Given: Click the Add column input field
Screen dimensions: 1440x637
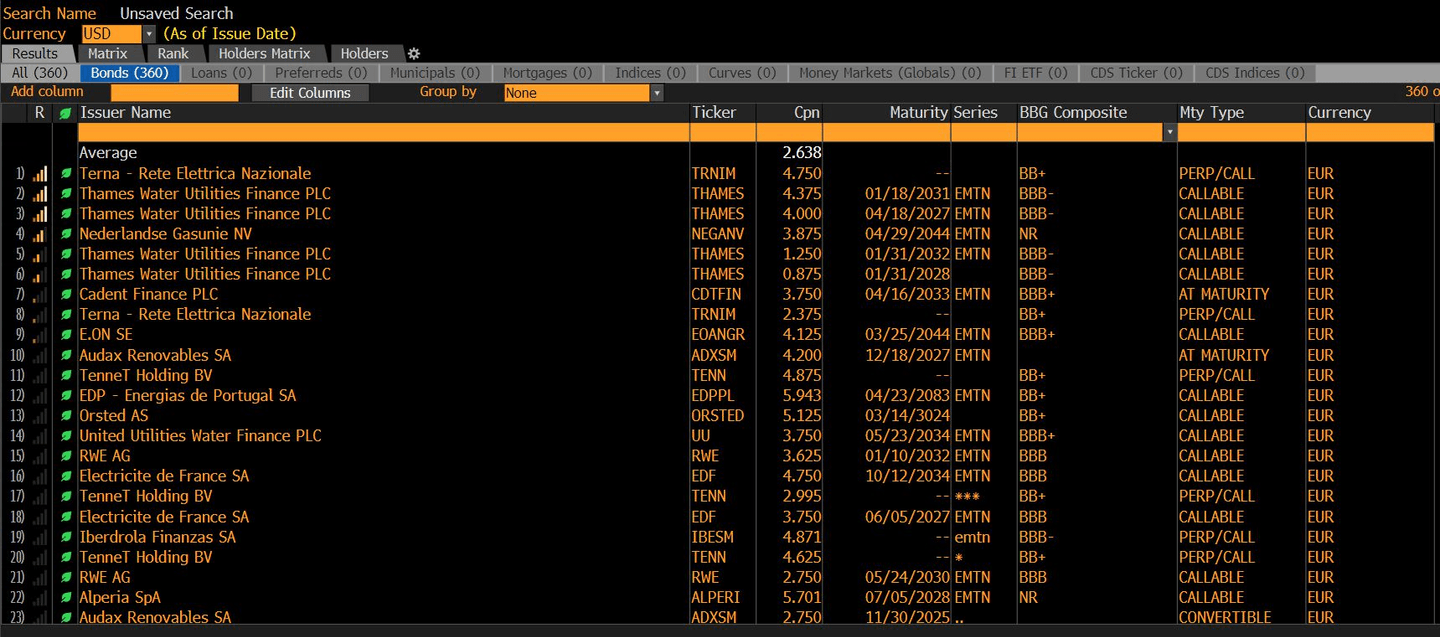Looking at the screenshot, I should [x=174, y=93].
